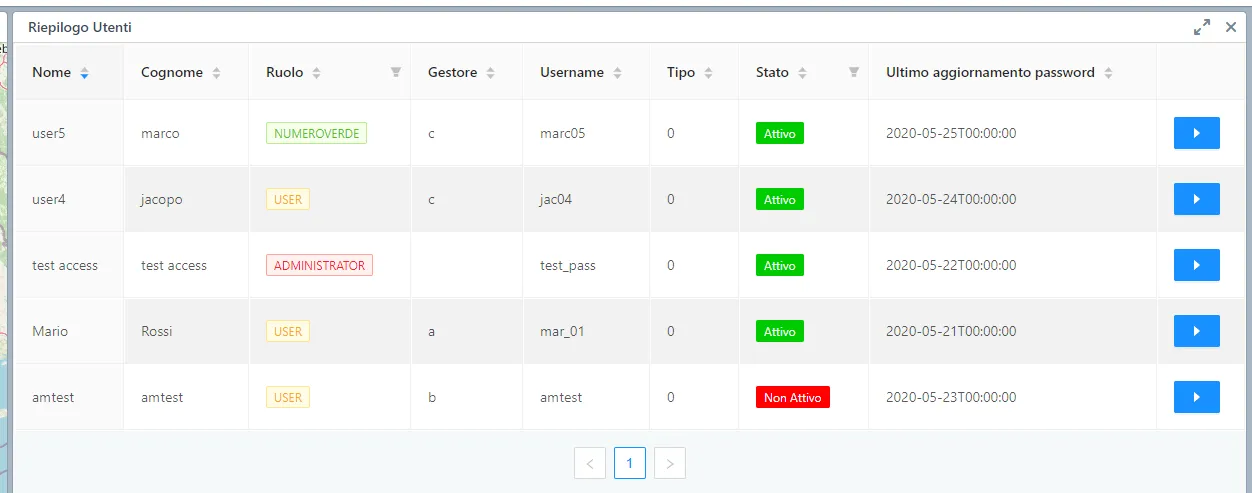Click Attivo status badge for jac04

(x=780, y=199)
